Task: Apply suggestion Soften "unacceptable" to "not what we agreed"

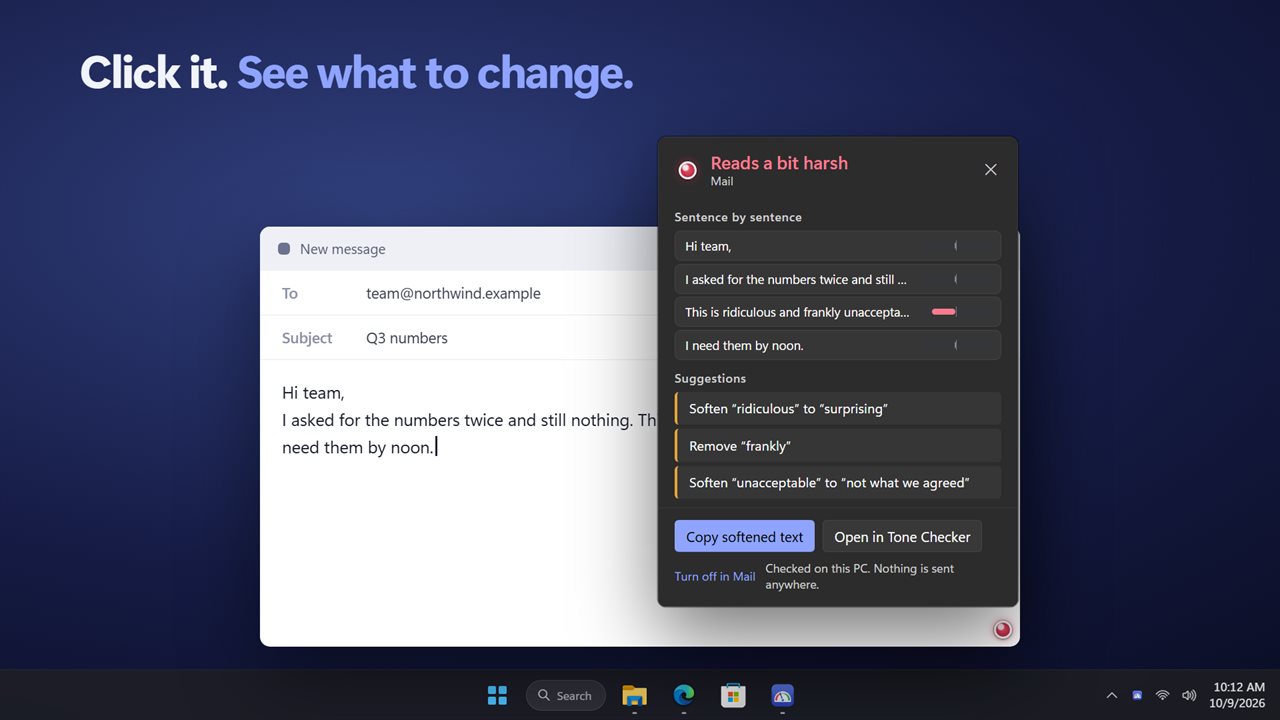Action: pos(838,483)
